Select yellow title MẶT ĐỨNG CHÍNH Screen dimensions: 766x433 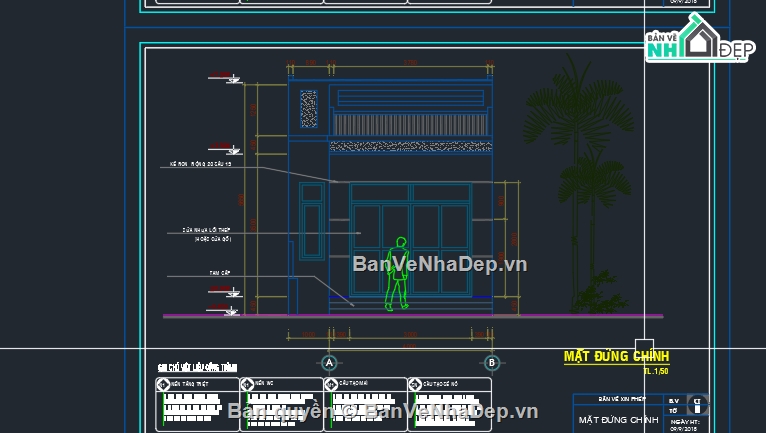[x=617, y=356]
